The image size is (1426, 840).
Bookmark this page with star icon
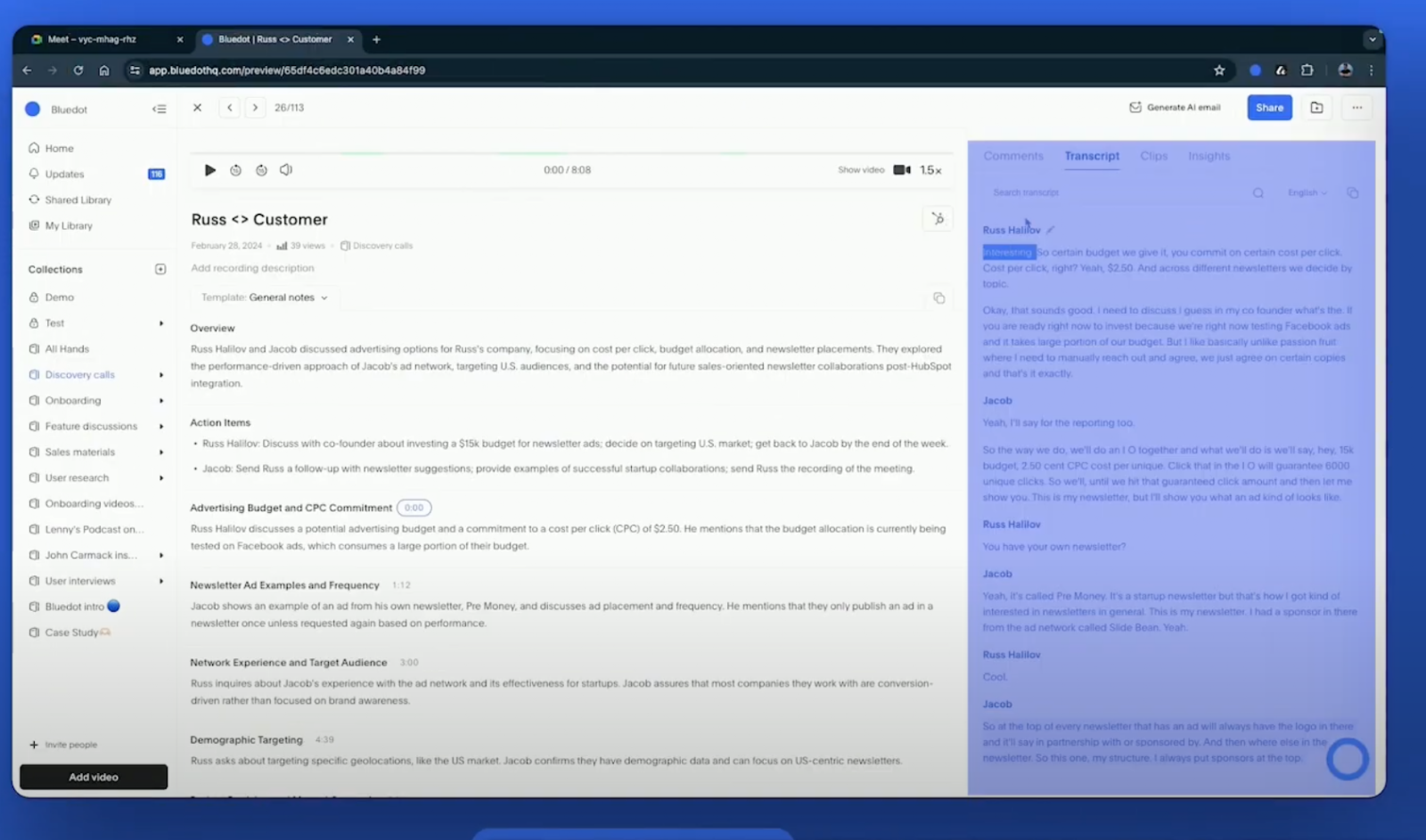point(1219,70)
